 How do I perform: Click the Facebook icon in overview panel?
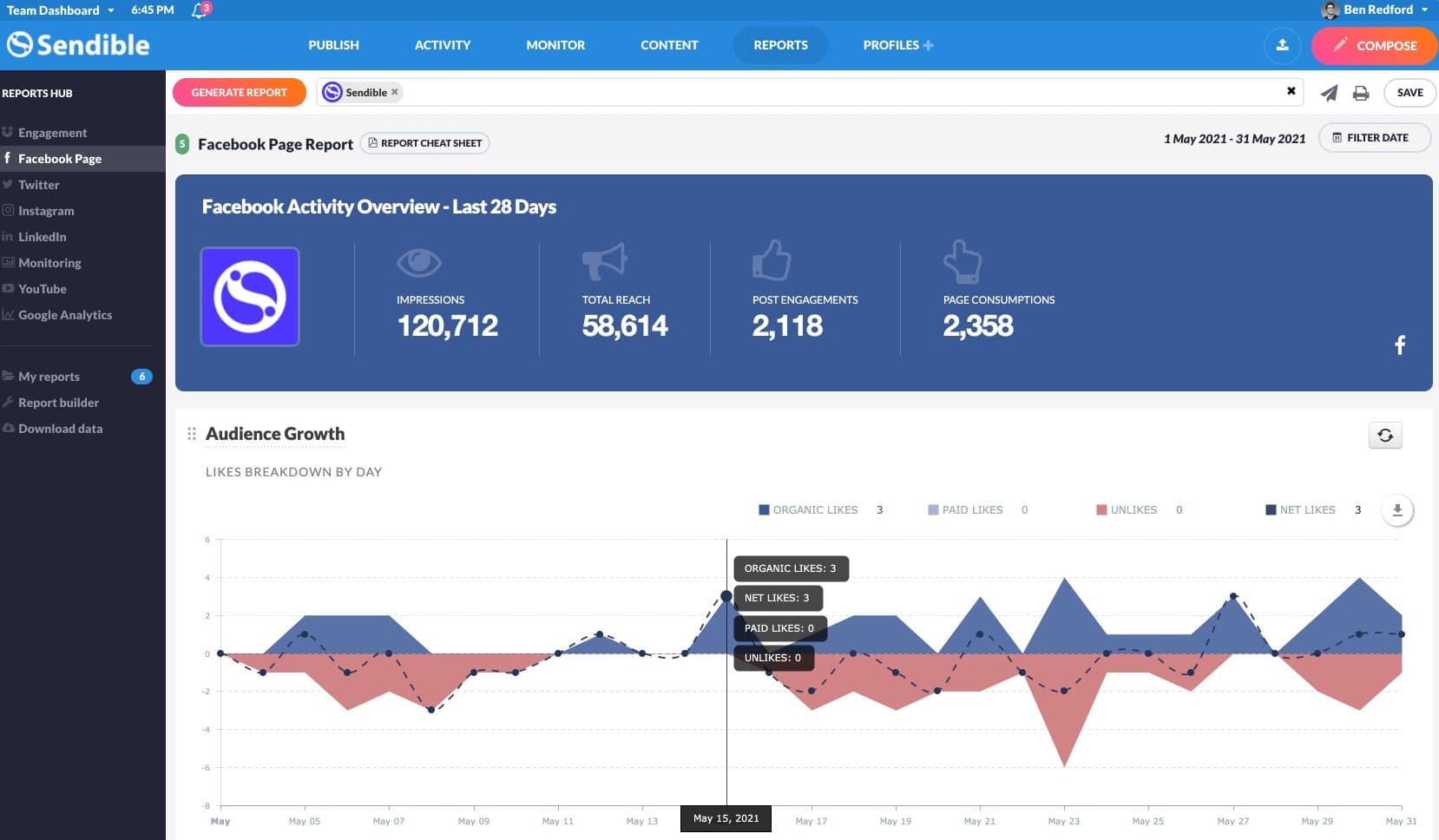click(x=1399, y=345)
